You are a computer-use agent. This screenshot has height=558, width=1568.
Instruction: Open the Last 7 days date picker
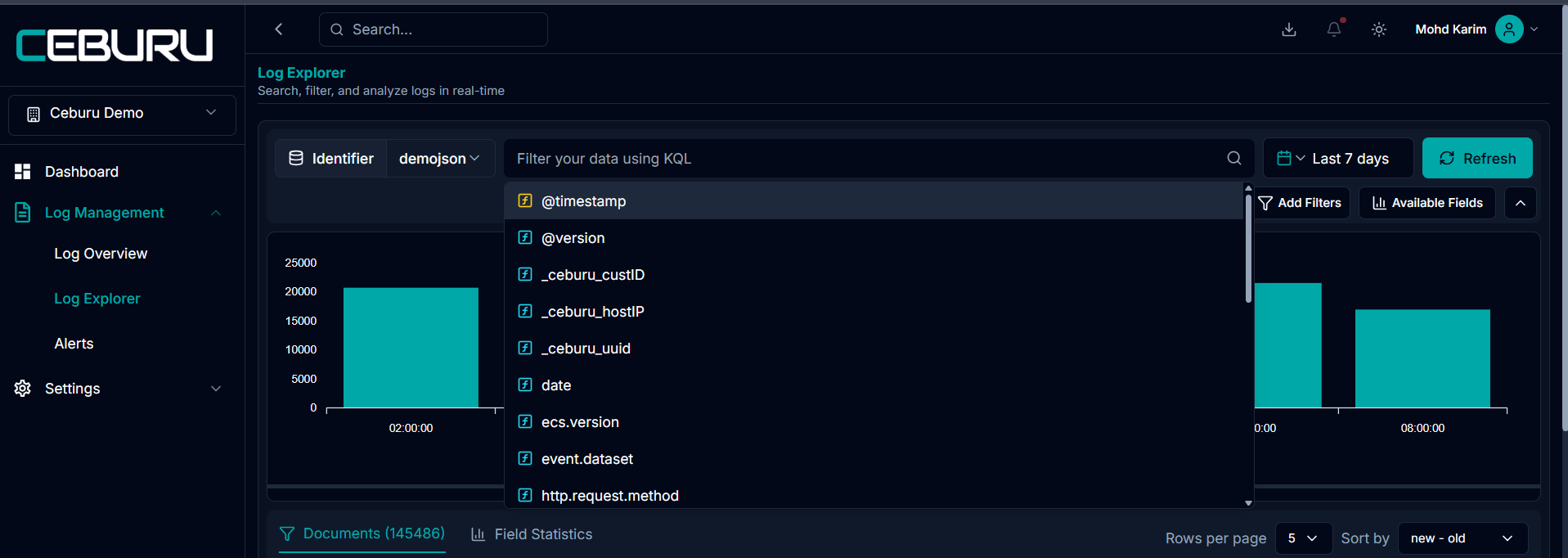pyautogui.click(x=1338, y=159)
